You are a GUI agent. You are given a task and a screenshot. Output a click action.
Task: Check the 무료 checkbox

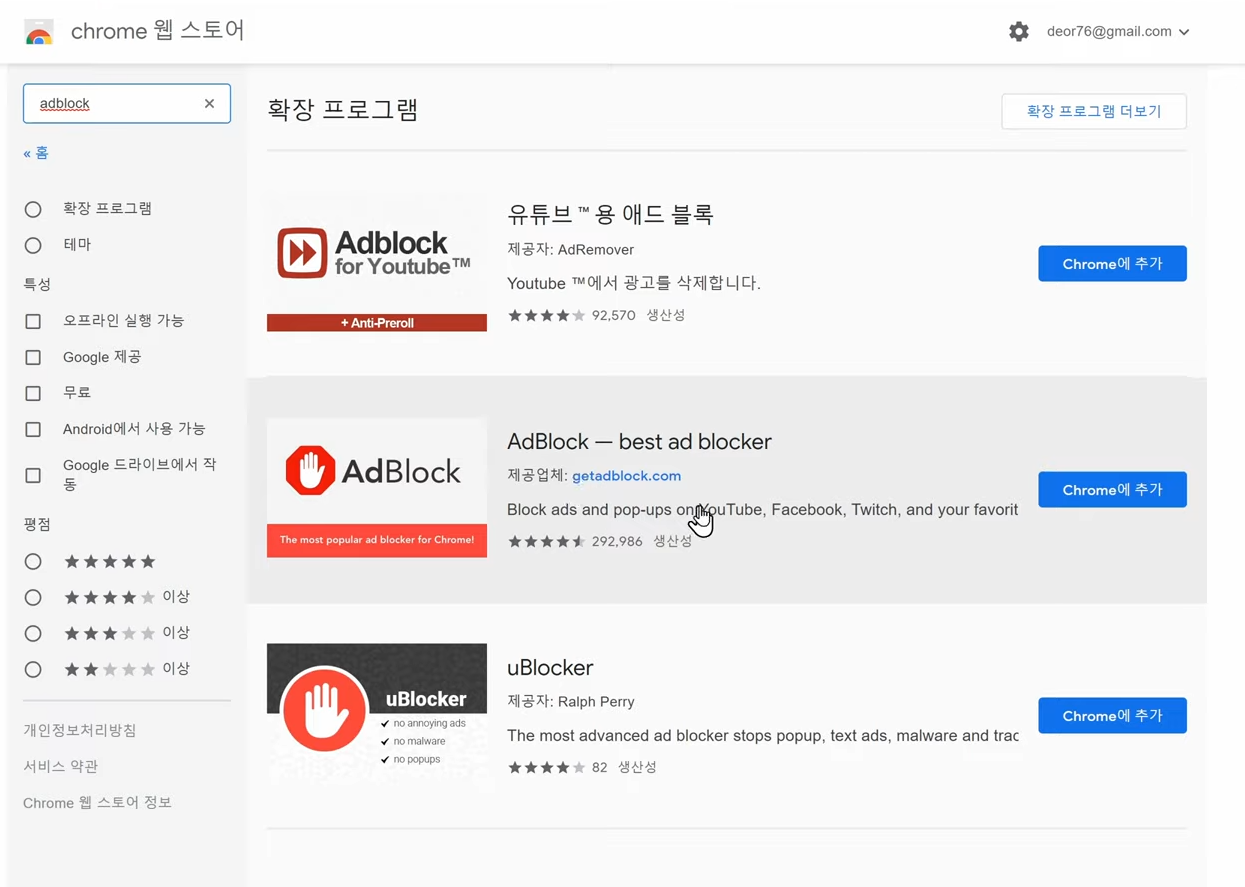tap(33, 393)
